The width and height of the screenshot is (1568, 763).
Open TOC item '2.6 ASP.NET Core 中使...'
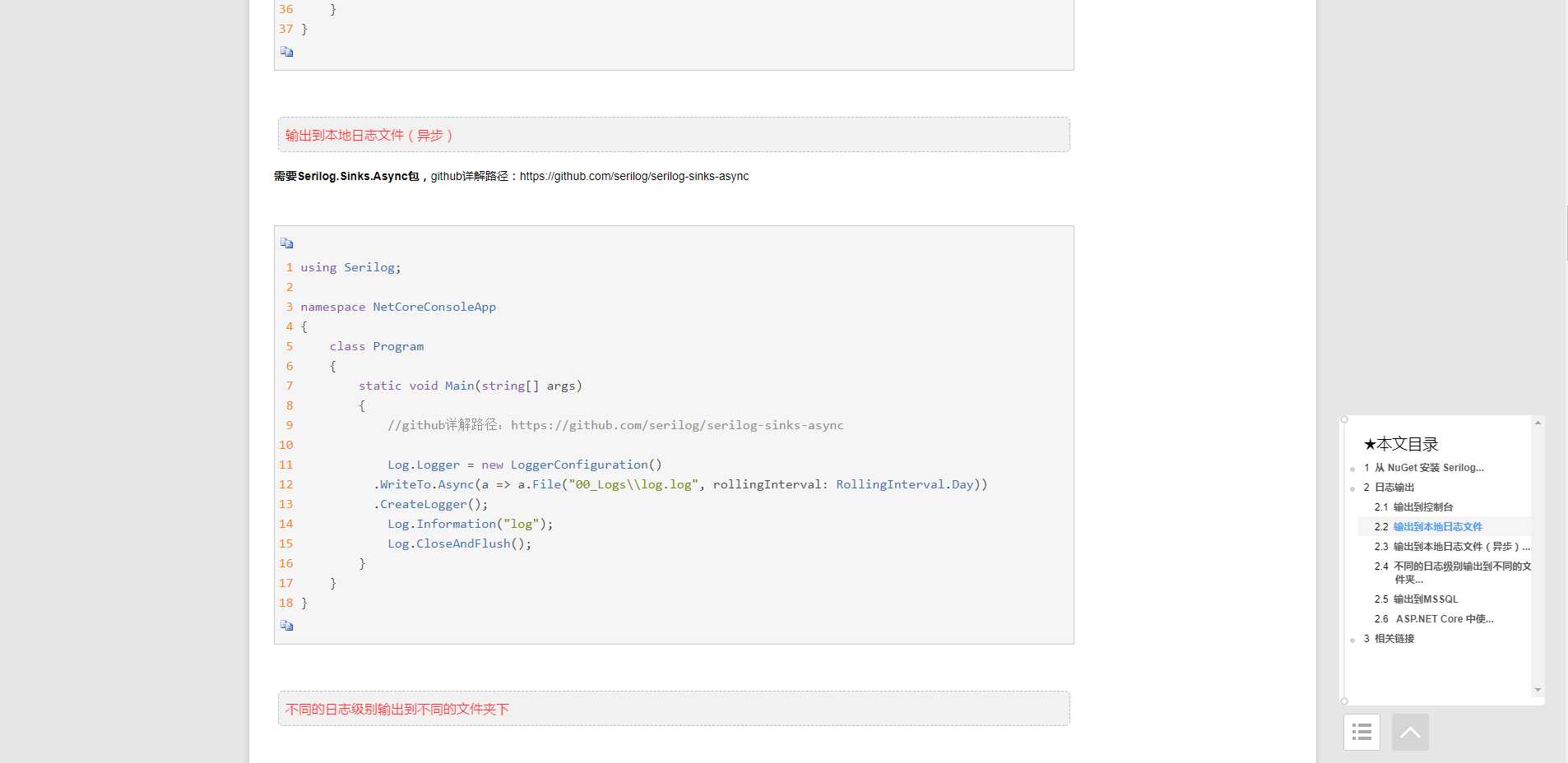tap(1434, 619)
